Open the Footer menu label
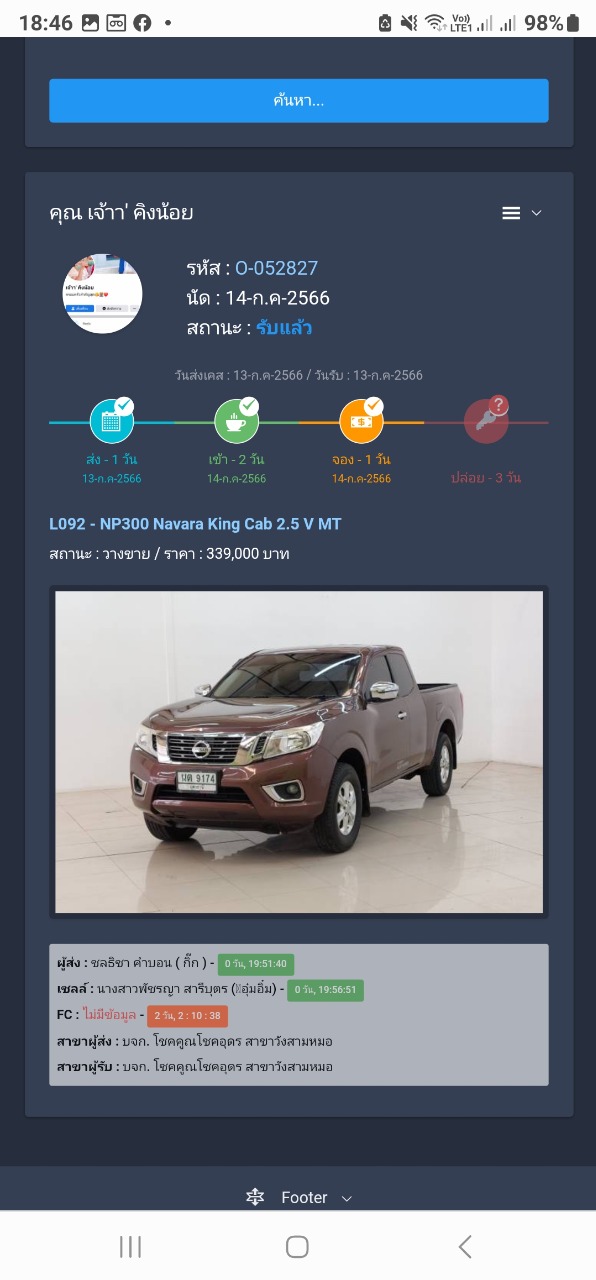This screenshot has height=1280, width=596. tap(304, 1197)
